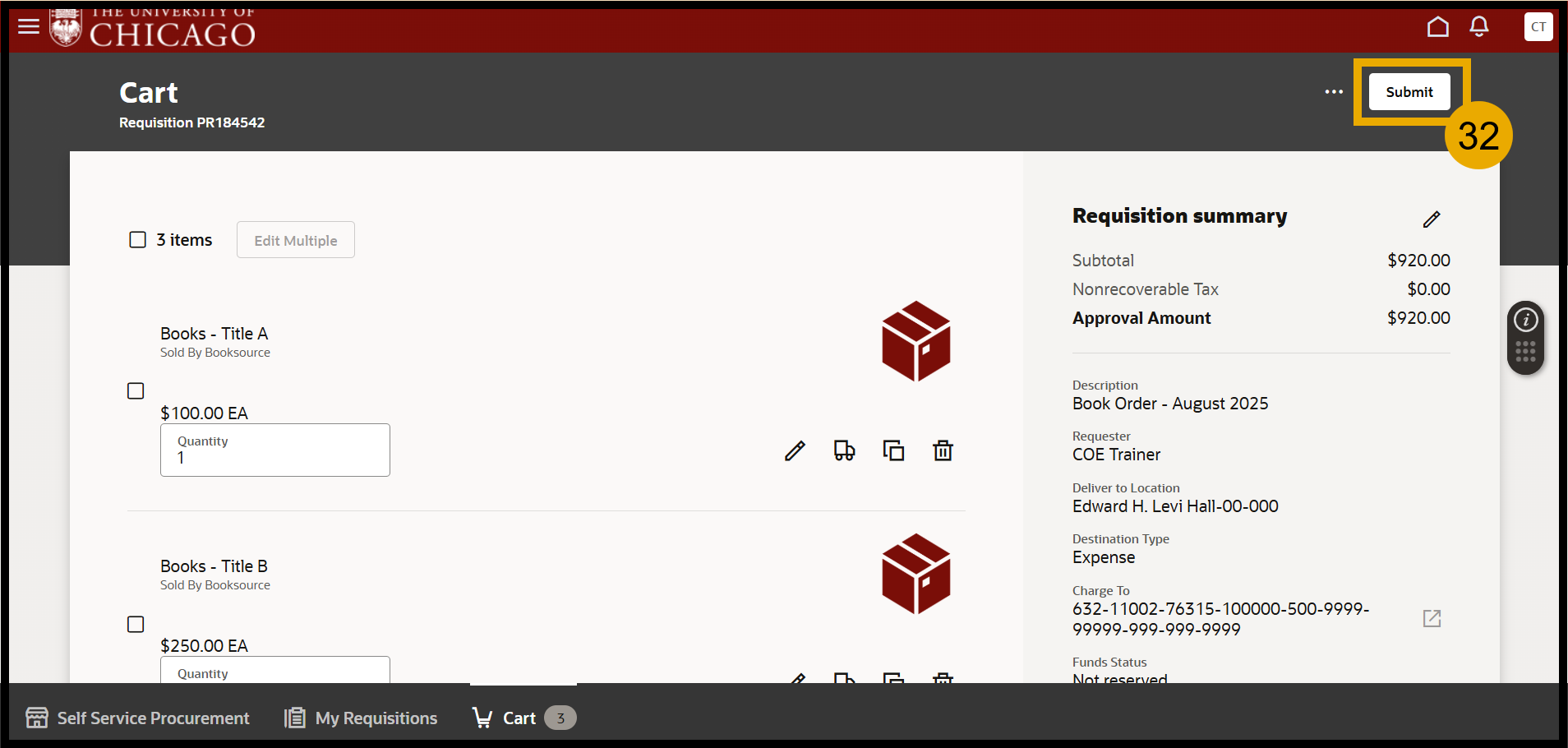The image size is (1568, 748).
Task: Open the grid dots widget icon
Action: pos(1526,352)
